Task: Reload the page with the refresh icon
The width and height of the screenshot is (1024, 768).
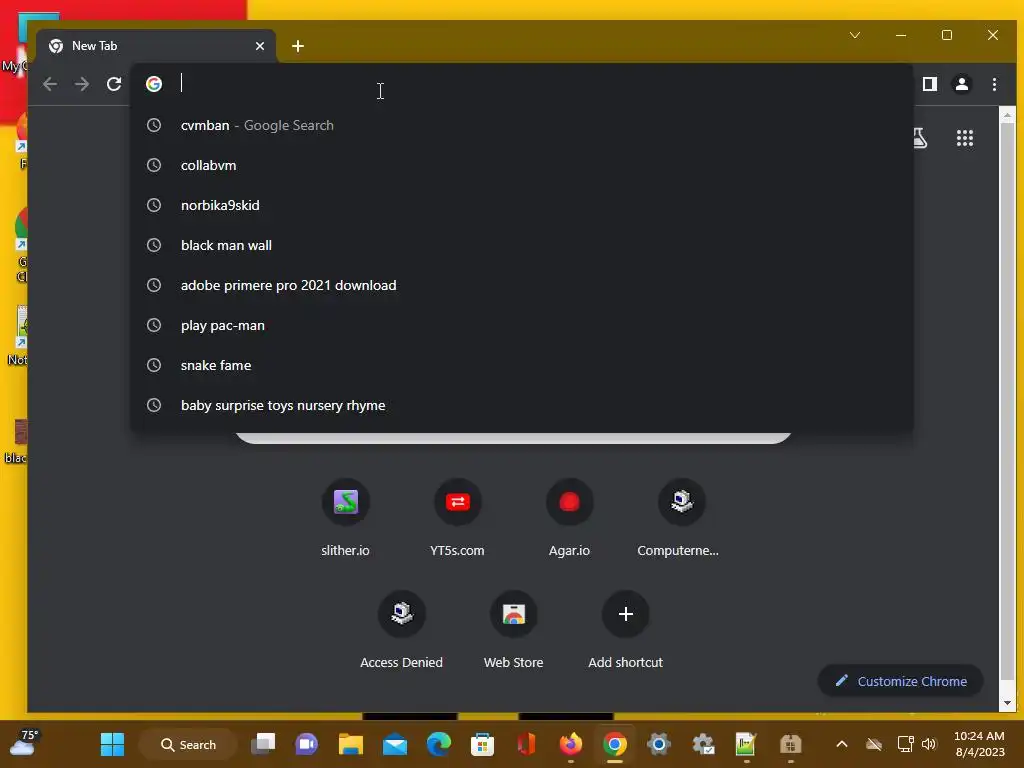Action: click(114, 84)
